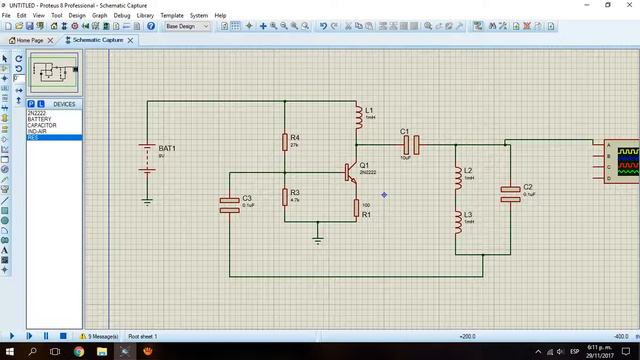Close the Schematic Capture tab
The width and height of the screenshot is (640, 360).
[x=130, y=40]
